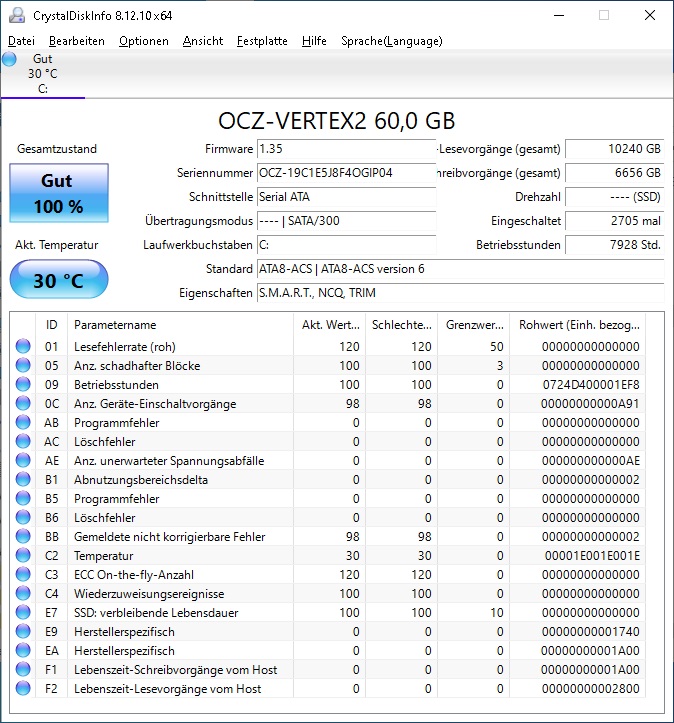
Task: Click the status orb for Gemeldete nicht korrigierbare Fehler
Action: (23, 536)
